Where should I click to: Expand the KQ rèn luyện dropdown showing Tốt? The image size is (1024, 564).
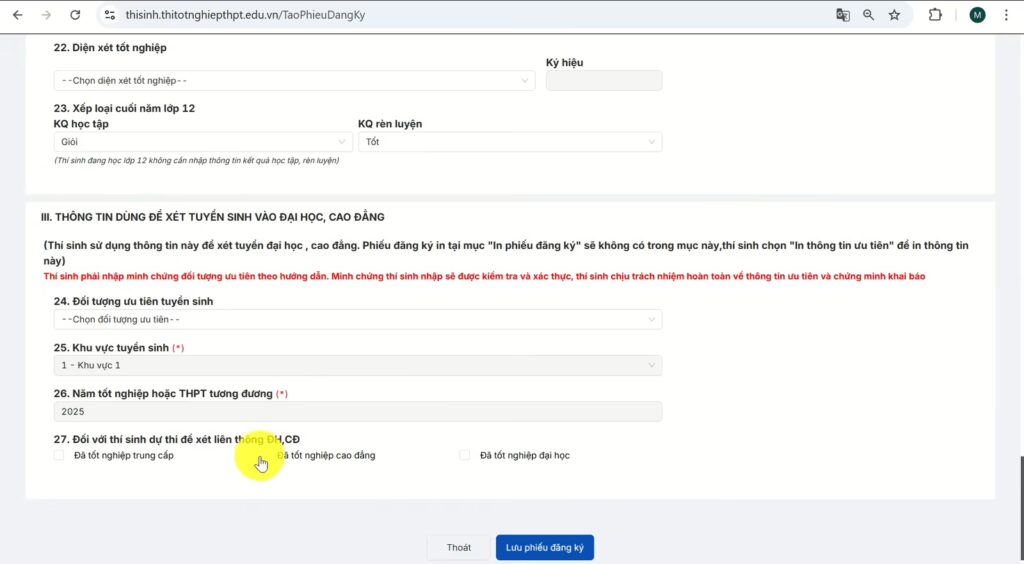(x=510, y=142)
